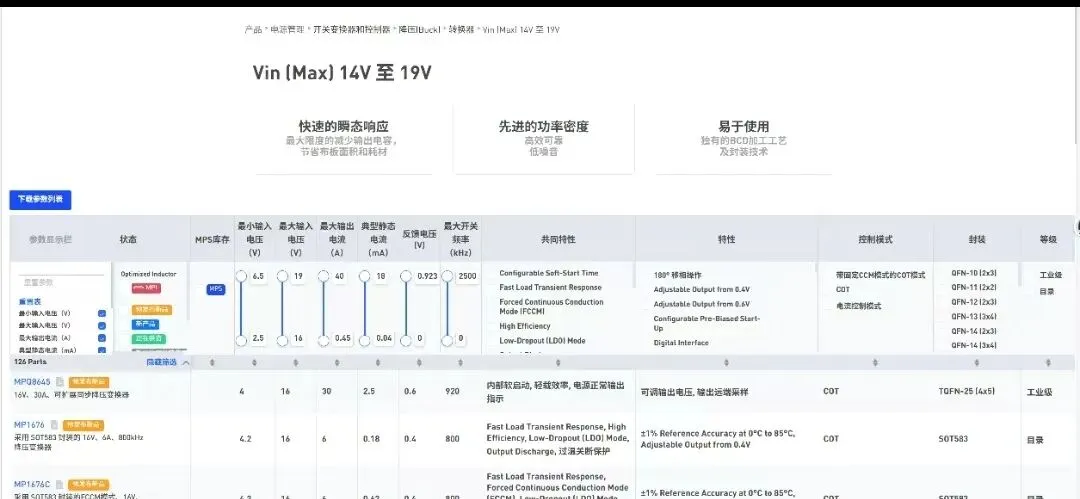Image resolution: width=1080 pixels, height=499 pixels.
Task: Sort using arrows under 最大开关频率 (kHz)
Action: coord(460,363)
